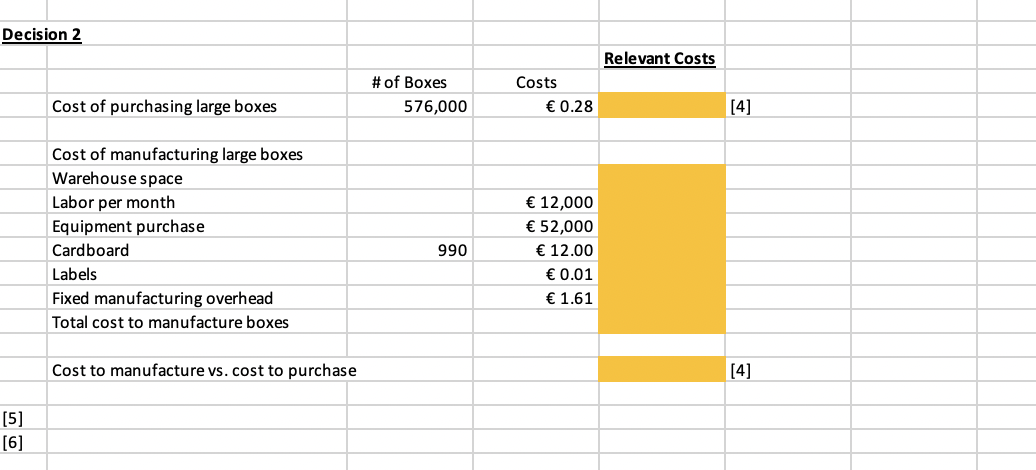The image size is (1036, 470).
Task: Select the 'Labels' row label cell
Action: (196, 274)
